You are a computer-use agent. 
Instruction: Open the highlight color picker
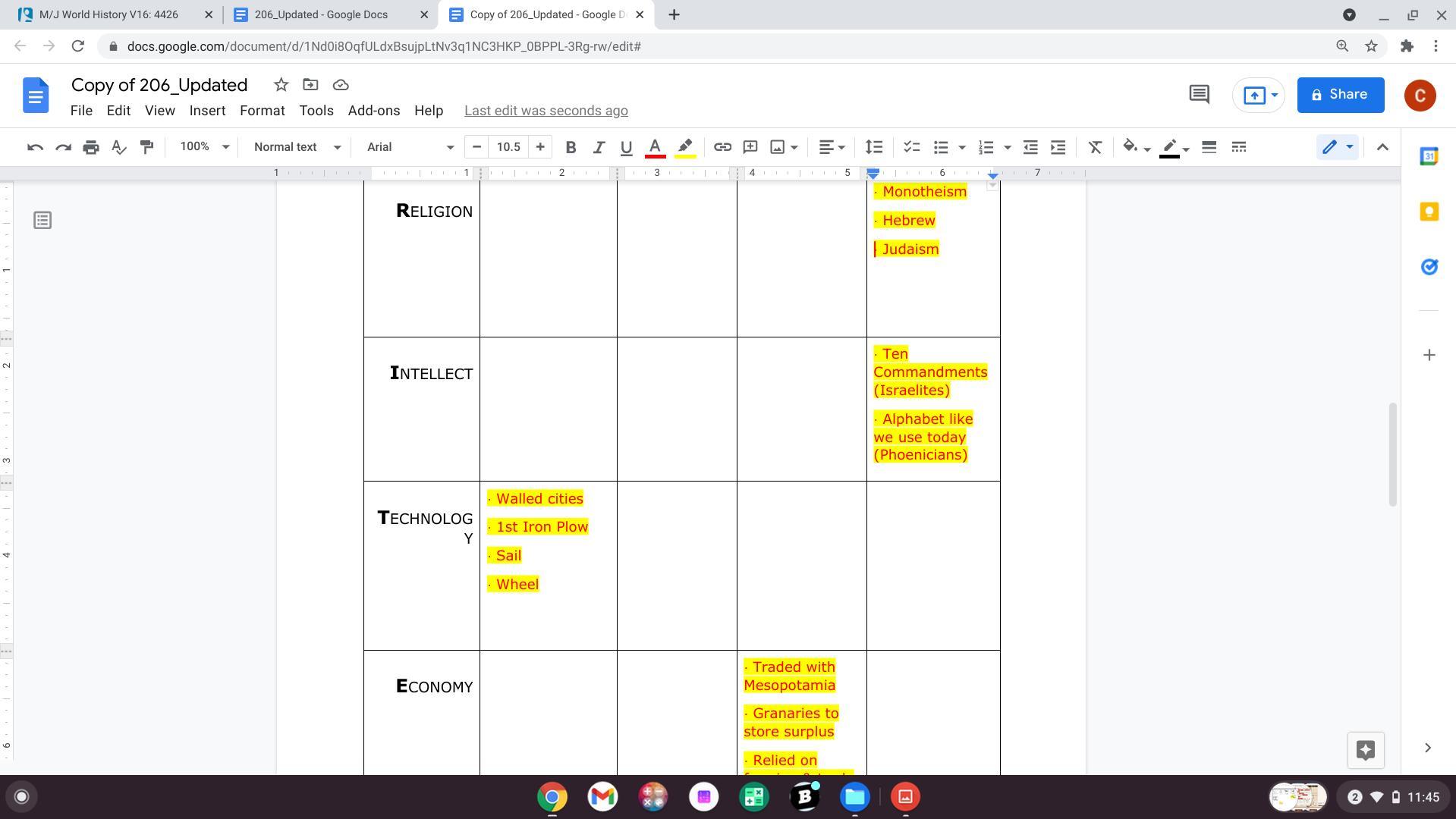[x=685, y=147]
